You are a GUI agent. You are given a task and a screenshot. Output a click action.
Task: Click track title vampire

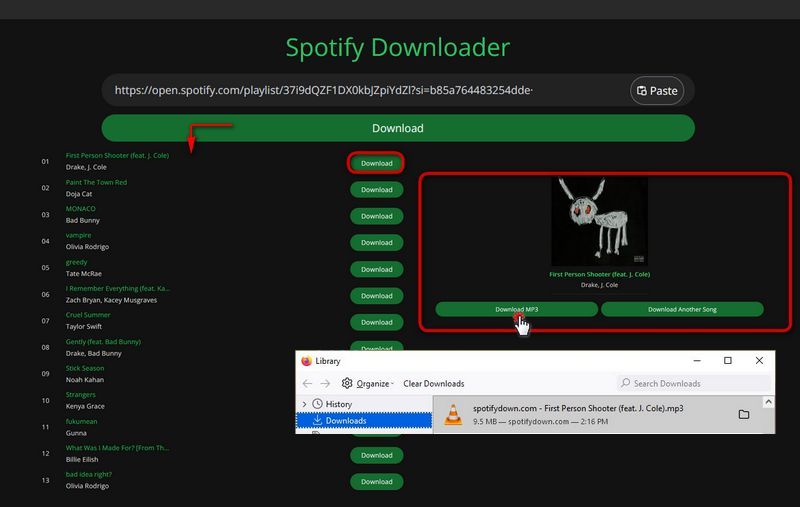click(x=79, y=235)
